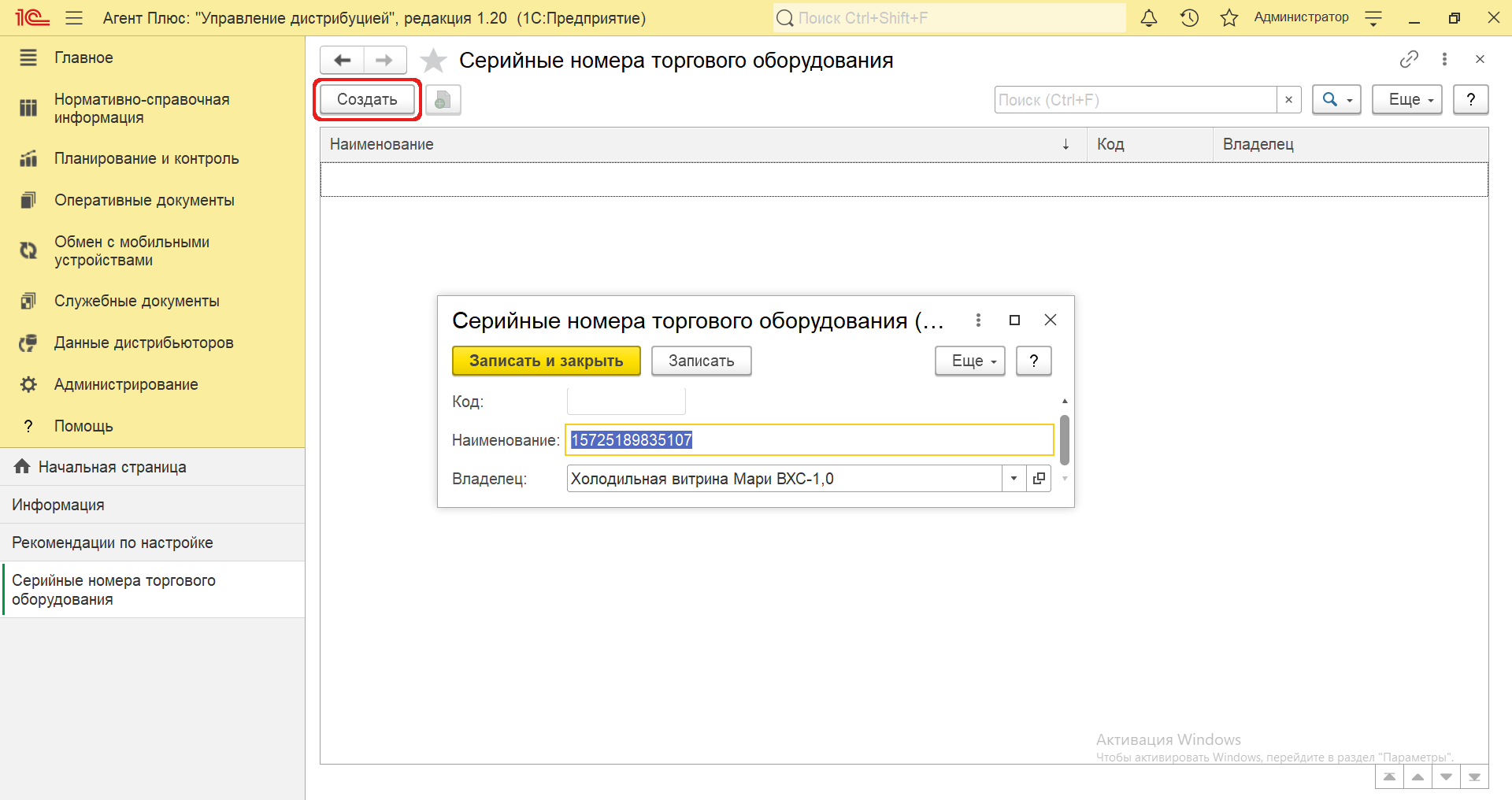Move down one row arrow icon
The height and width of the screenshot is (800, 1512).
click(1446, 777)
